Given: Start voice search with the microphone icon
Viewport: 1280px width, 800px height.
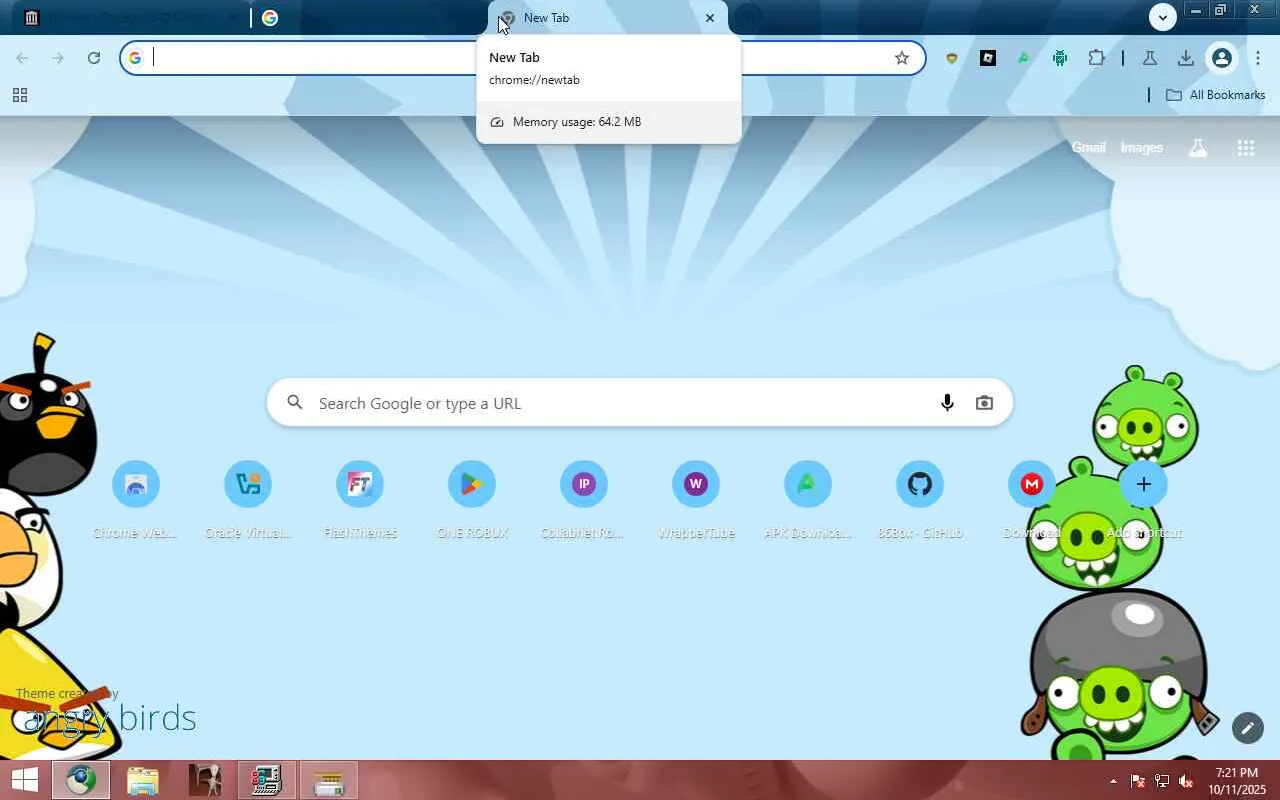Looking at the screenshot, I should pos(947,403).
